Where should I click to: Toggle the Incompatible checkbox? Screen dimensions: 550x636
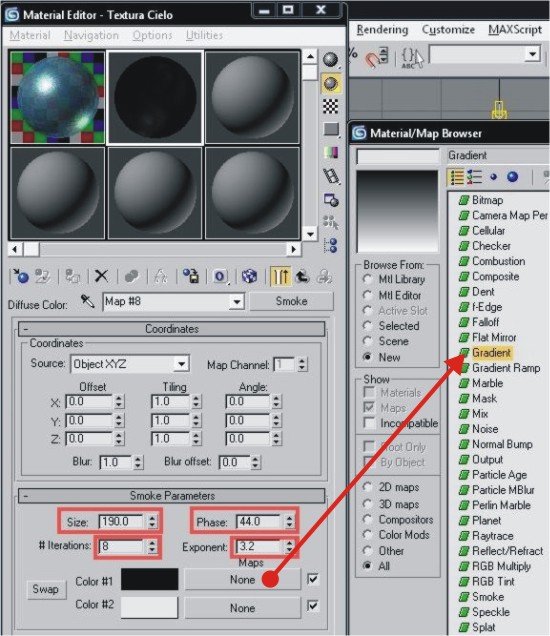[369, 423]
